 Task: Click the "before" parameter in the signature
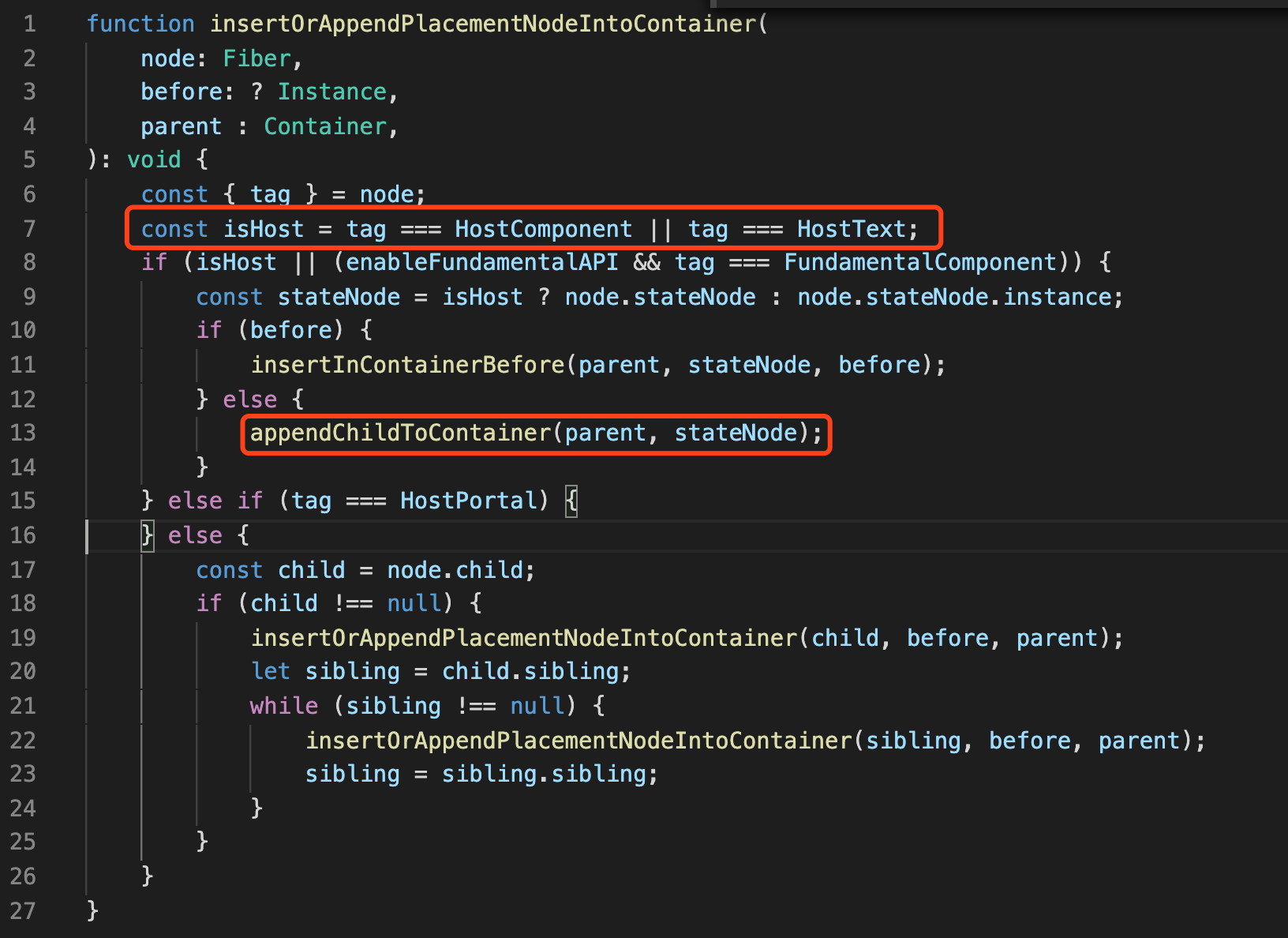(182, 92)
